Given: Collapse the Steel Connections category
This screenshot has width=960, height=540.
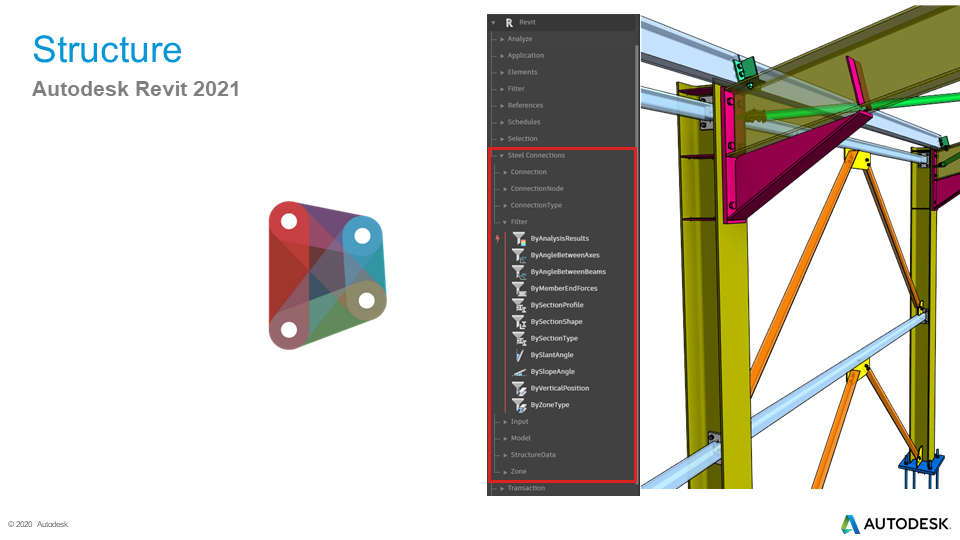Looking at the screenshot, I should tap(502, 156).
